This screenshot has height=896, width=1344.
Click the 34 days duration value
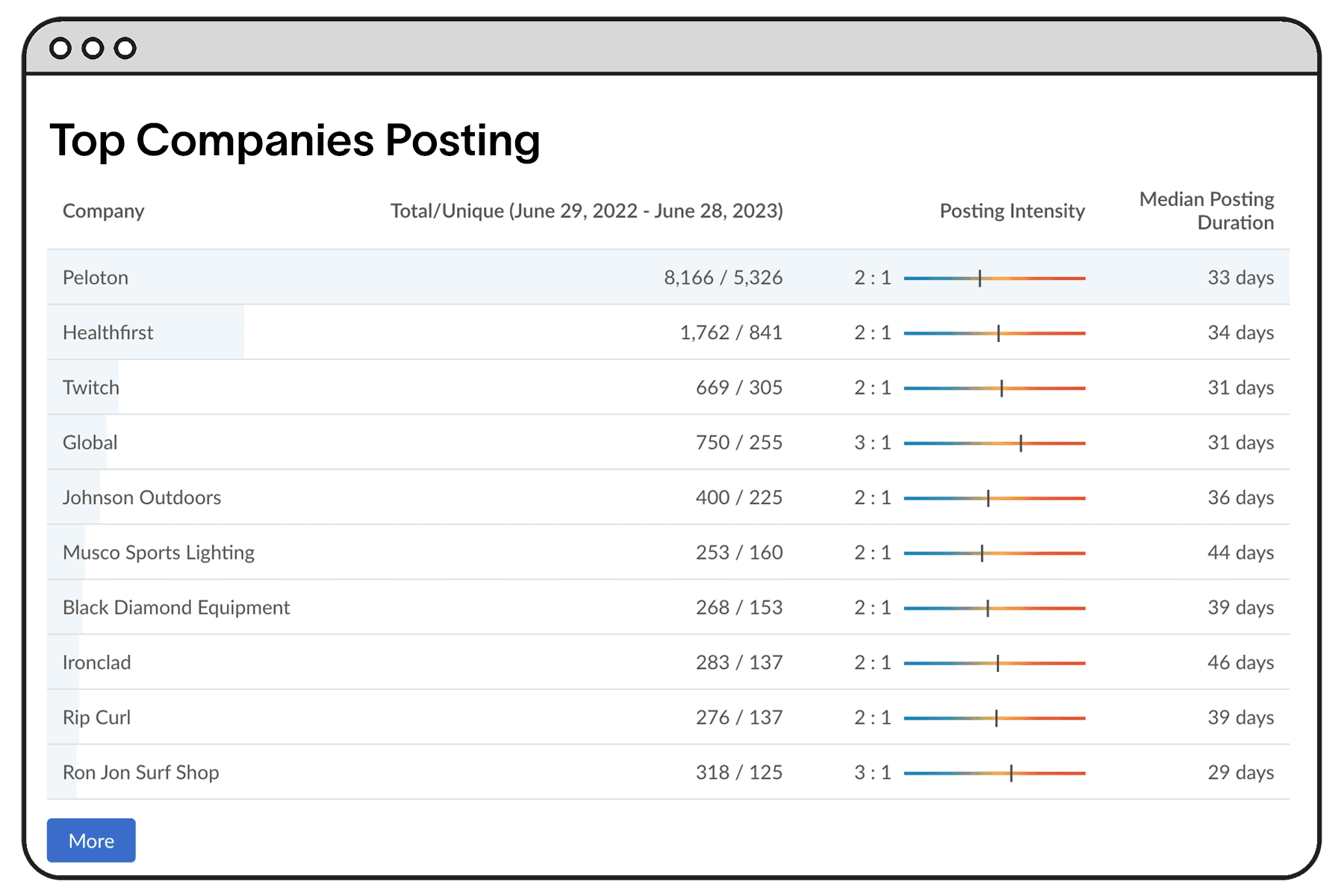click(1241, 332)
